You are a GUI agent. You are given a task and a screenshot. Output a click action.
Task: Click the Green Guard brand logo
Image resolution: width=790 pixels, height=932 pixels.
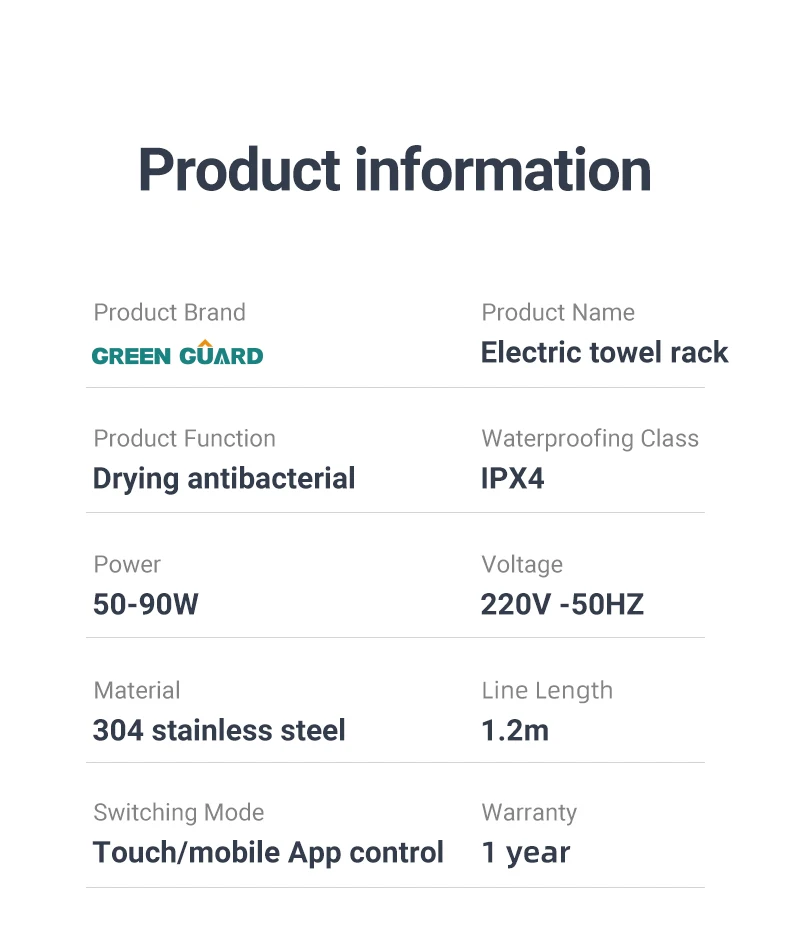tap(177, 355)
